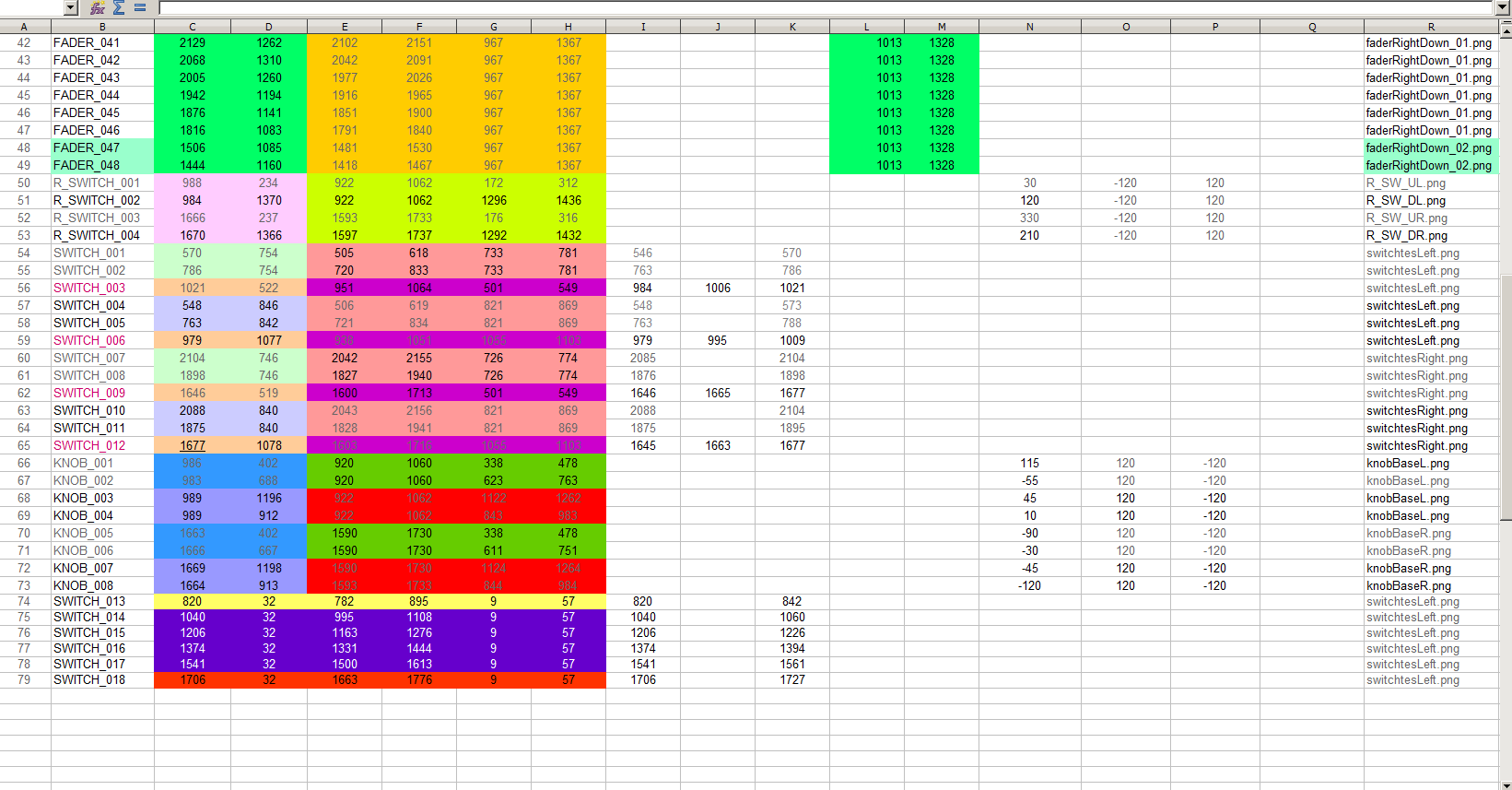Select column N by its header
Image resolution: width=1512 pixels, height=790 pixels.
tap(1029, 27)
